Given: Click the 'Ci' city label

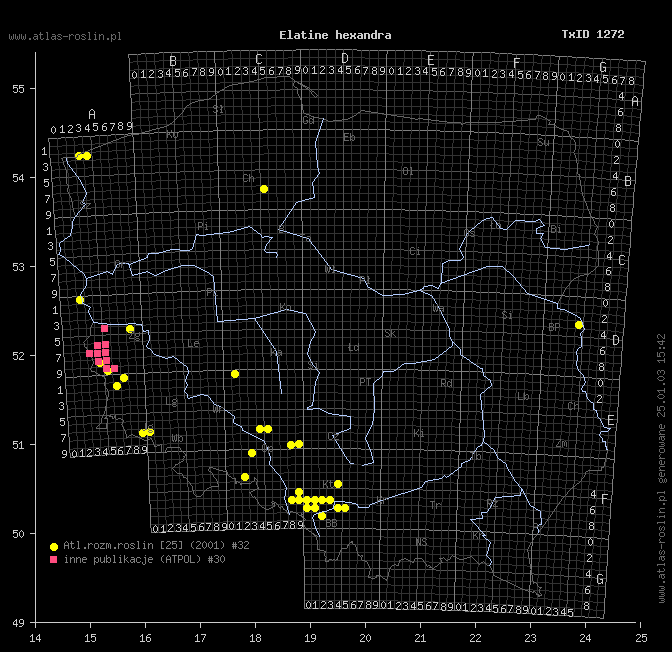Looking at the screenshot, I should click(414, 251).
